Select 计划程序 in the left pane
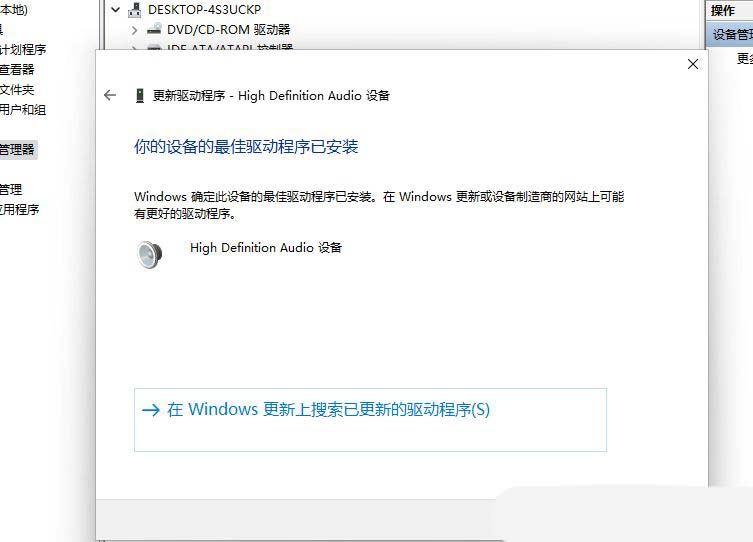 point(23,49)
